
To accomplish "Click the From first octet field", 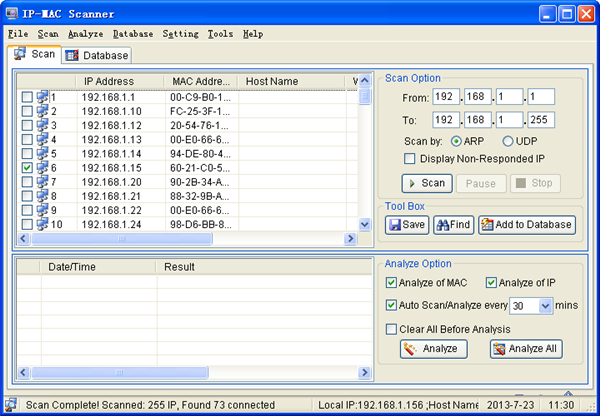I will 446,97.
